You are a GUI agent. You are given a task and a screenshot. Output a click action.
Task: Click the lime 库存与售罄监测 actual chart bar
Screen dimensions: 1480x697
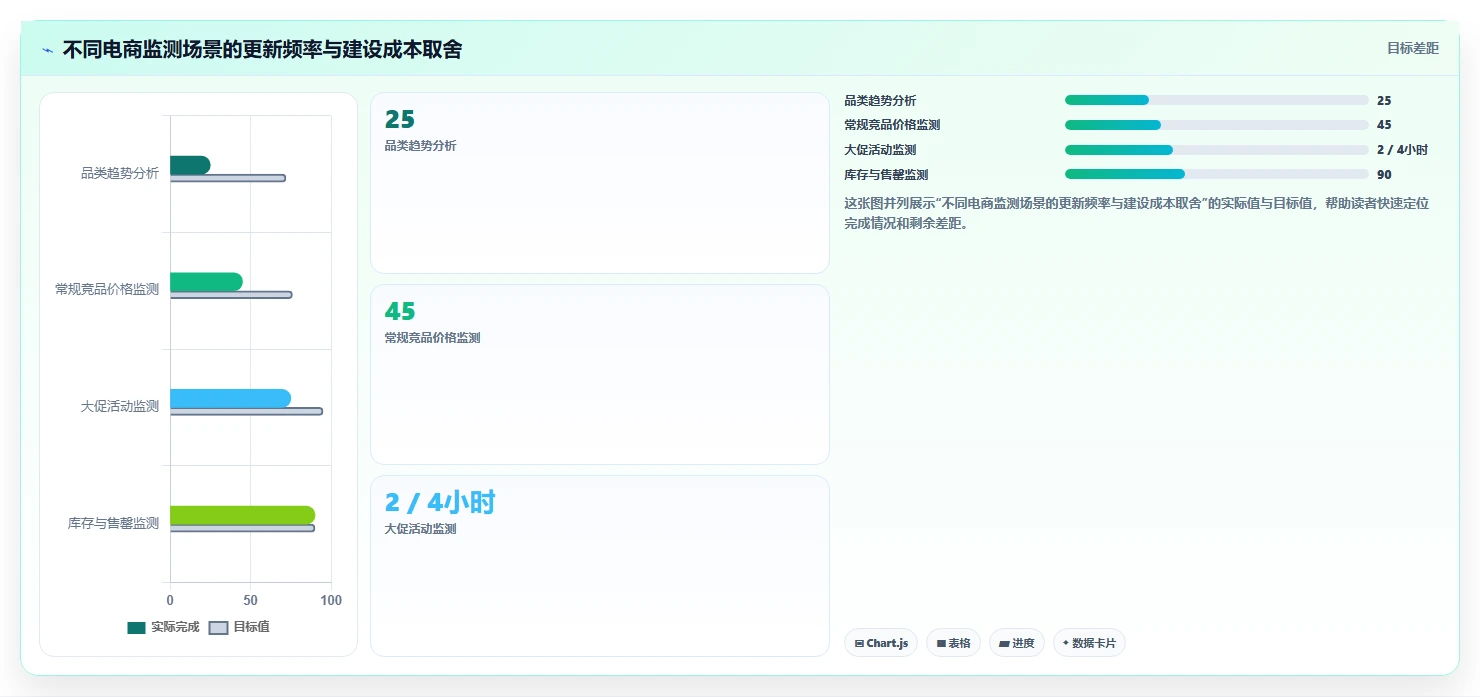pyautogui.click(x=242, y=515)
